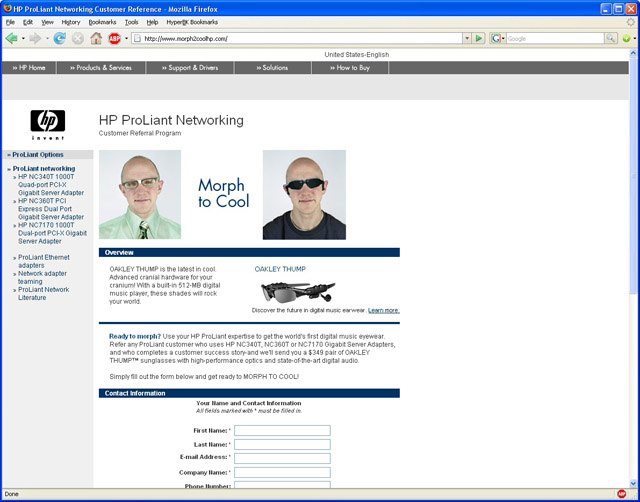Open the HyperBK Bookmarks menu
Screen dimensions: 640x502
(192, 22)
